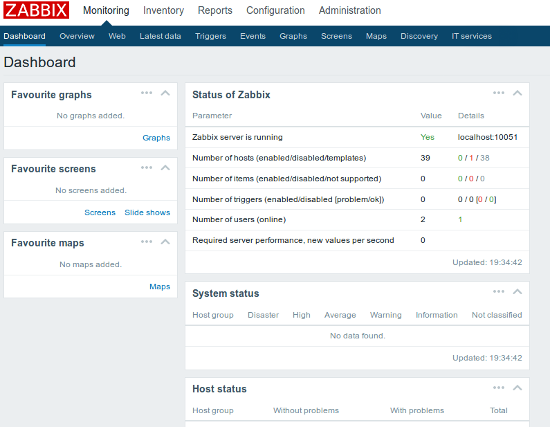Viewport: 550px width, 427px height.
Task: Switch to the Web submenu tab
Action: [x=117, y=36]
